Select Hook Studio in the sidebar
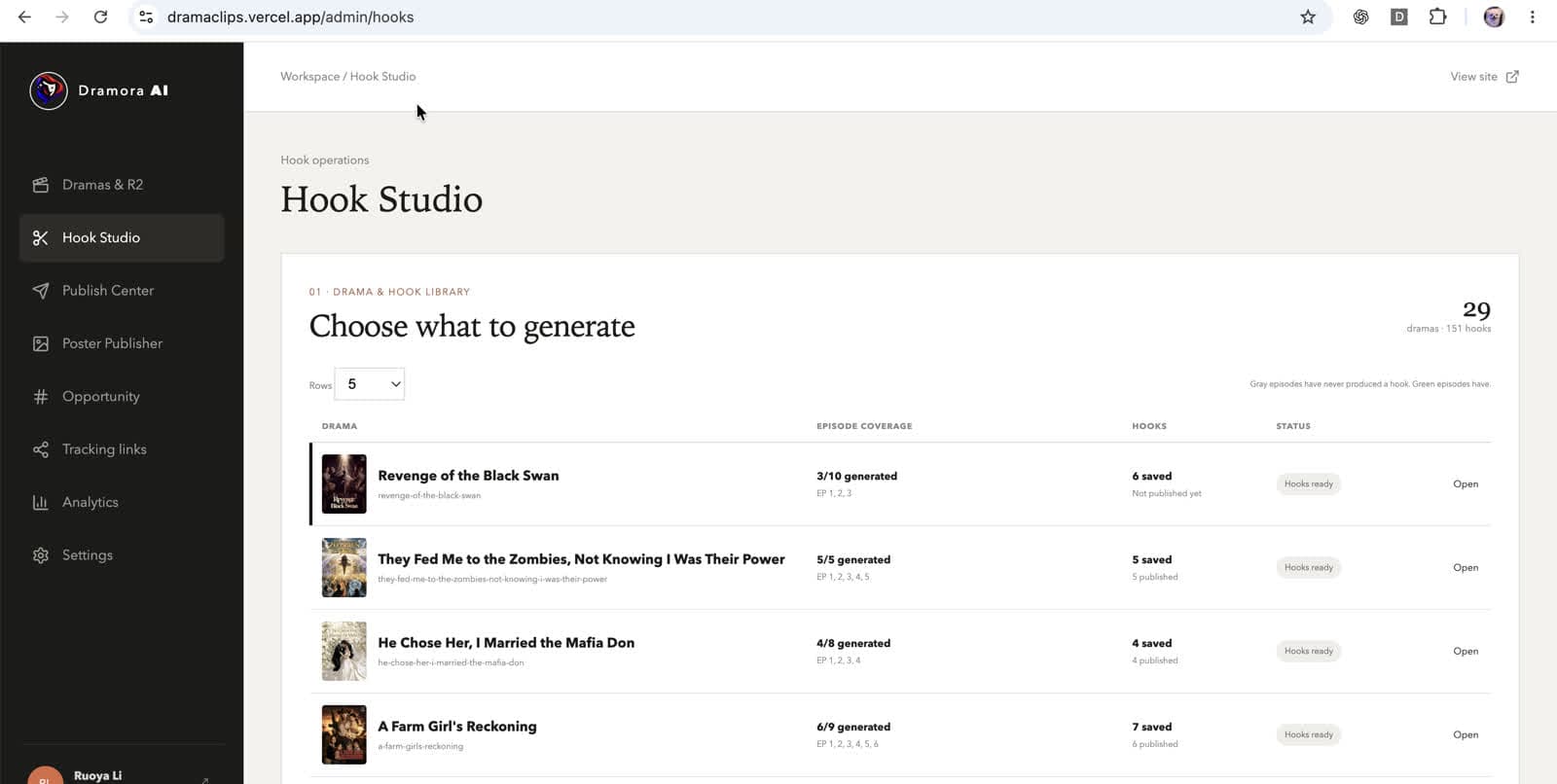 pos(122,237)
